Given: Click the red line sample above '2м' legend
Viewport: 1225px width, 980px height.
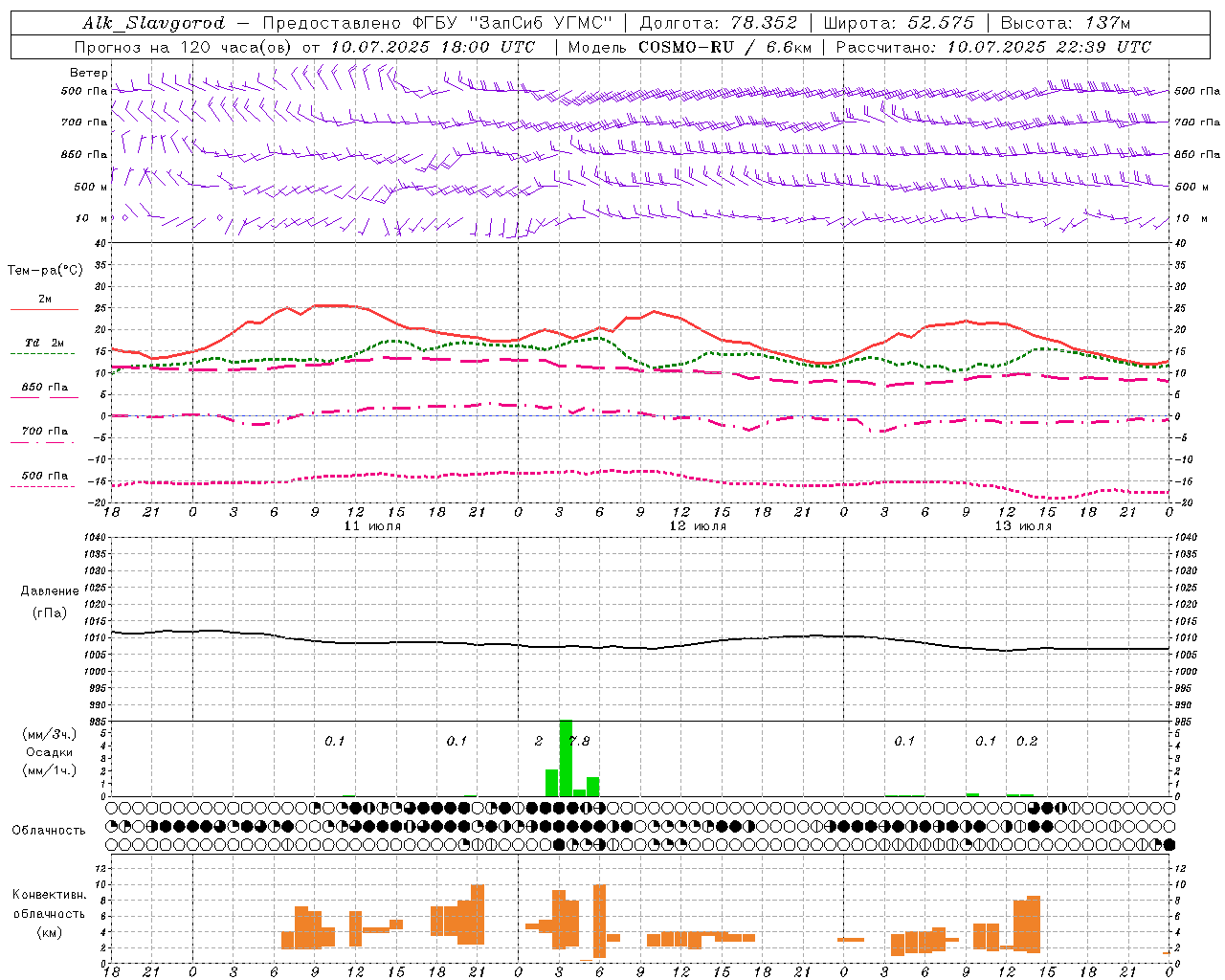Looking at the screenshot, I should pyautogui.click(x=45, y=309).
